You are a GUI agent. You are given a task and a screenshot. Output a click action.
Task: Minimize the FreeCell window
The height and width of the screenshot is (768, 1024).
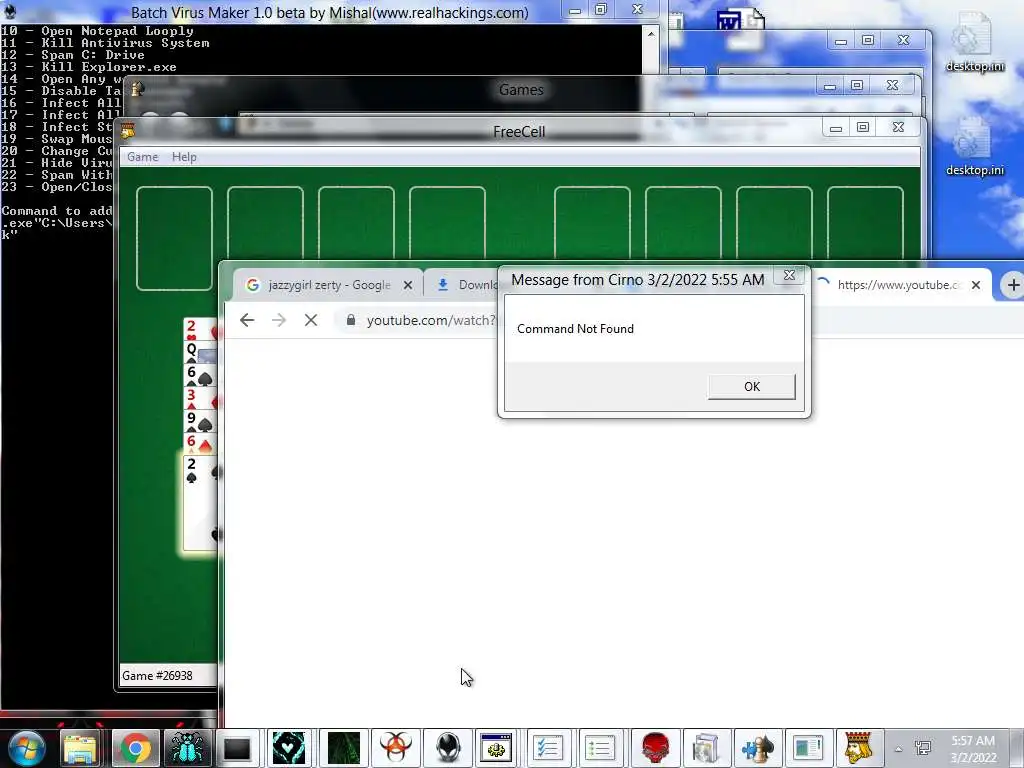coord(836,128)
